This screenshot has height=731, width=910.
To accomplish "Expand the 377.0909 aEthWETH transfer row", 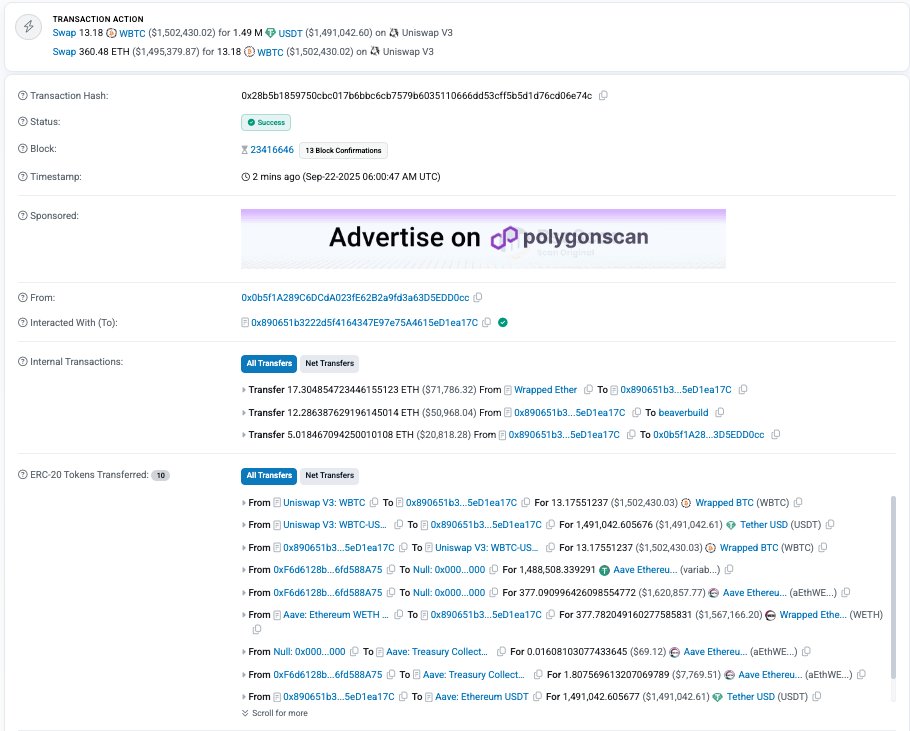I will (244, 593).
